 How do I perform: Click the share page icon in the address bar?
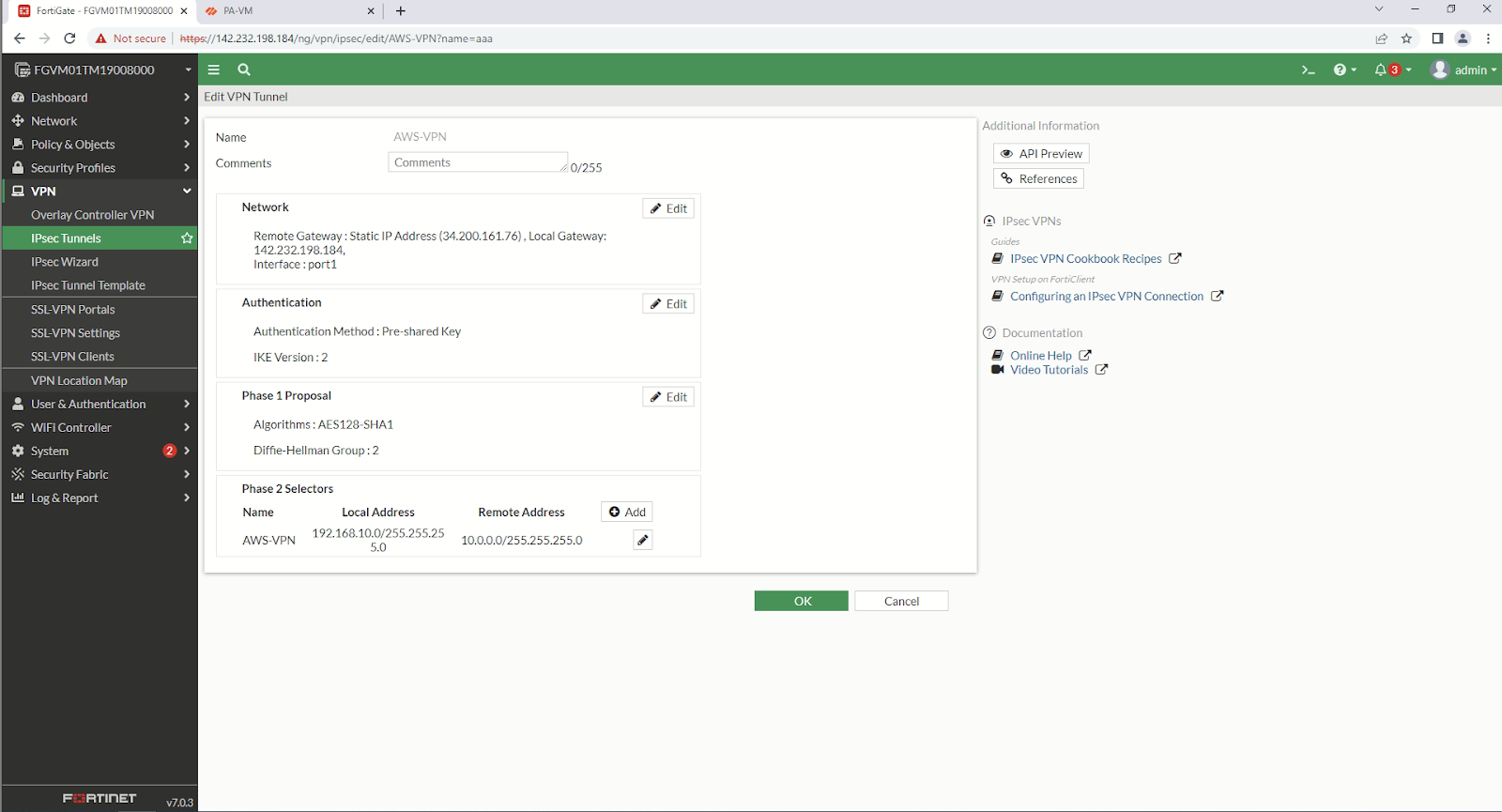tap(1382, 38)
